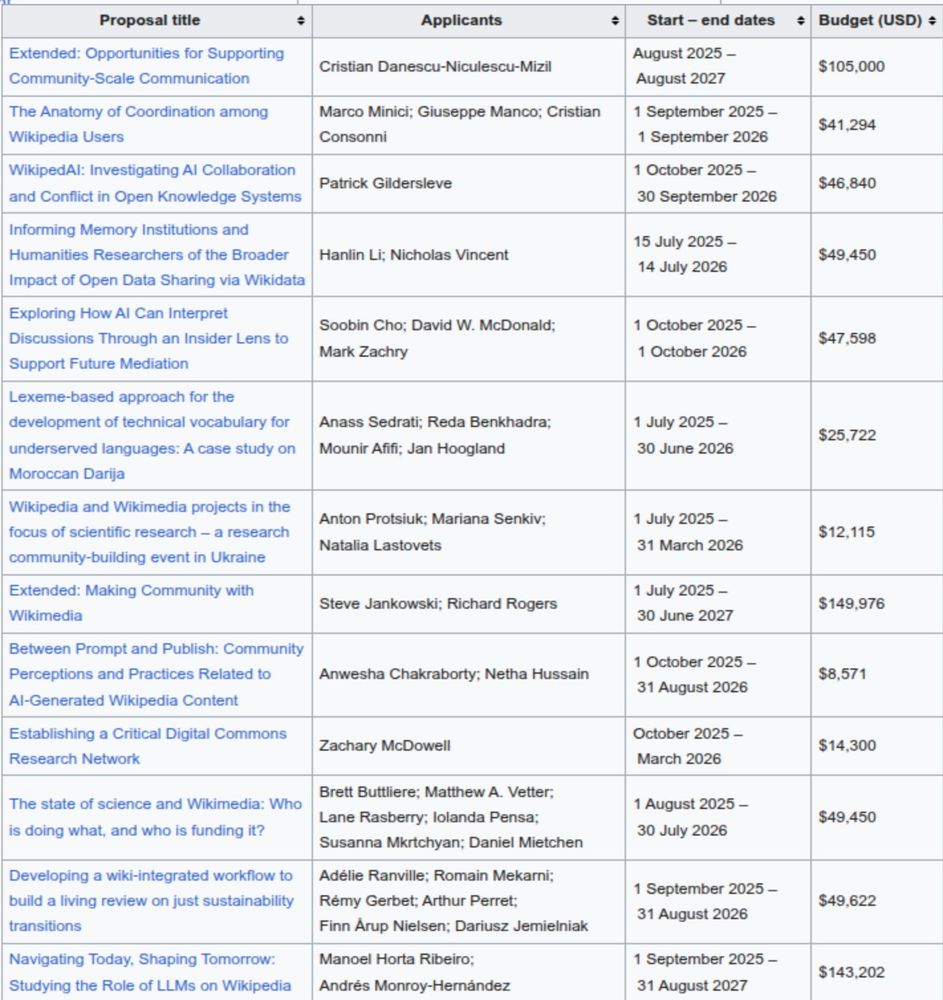Open Navigating Today, Shaping Tomorrow proposal link
Viewport: 943px width, 1000px height.
[x=150, y=972]
